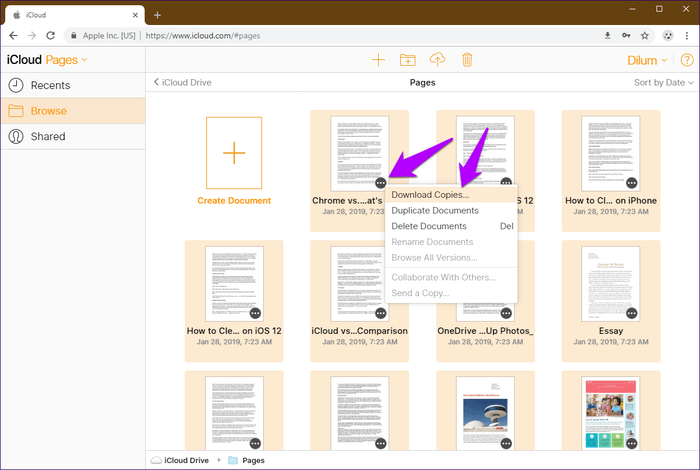Open more options on iCloud vs...Comparison
This screenshot has height=470, width=700.
click(381, 313)
